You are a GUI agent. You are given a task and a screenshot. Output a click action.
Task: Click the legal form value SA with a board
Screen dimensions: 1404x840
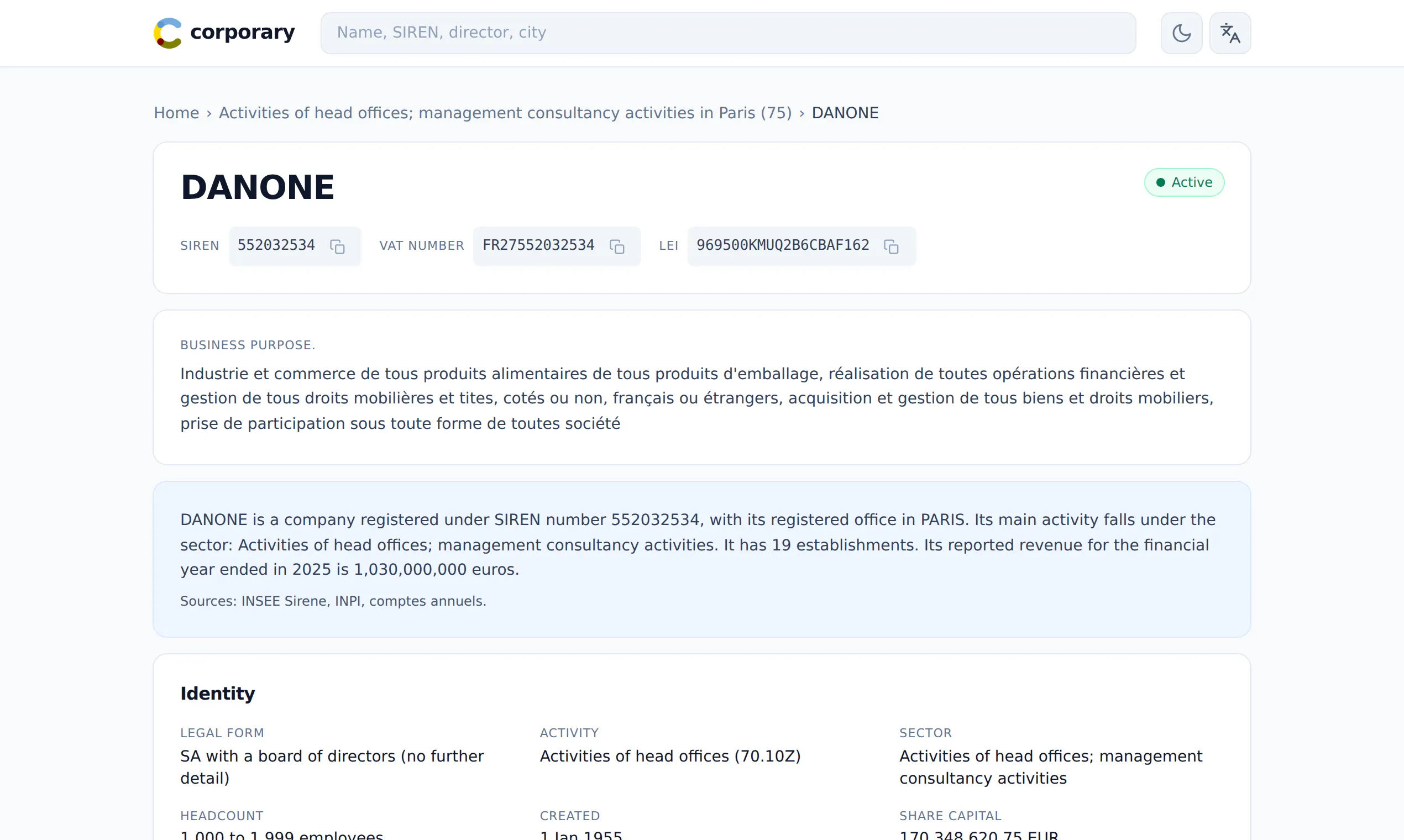pyautogui.click(x=332, y=767)
